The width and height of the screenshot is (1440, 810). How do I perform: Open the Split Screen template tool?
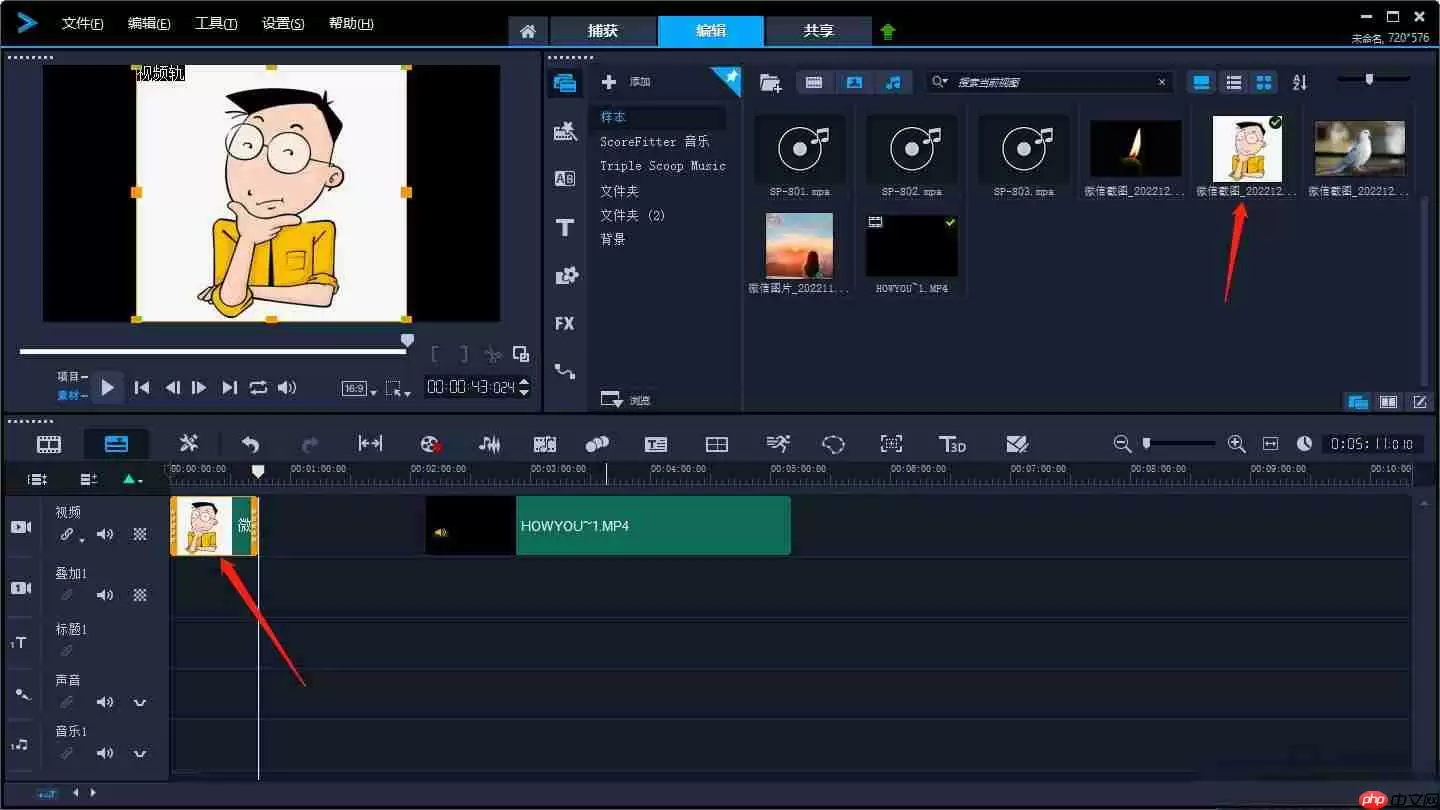point(717,444)
